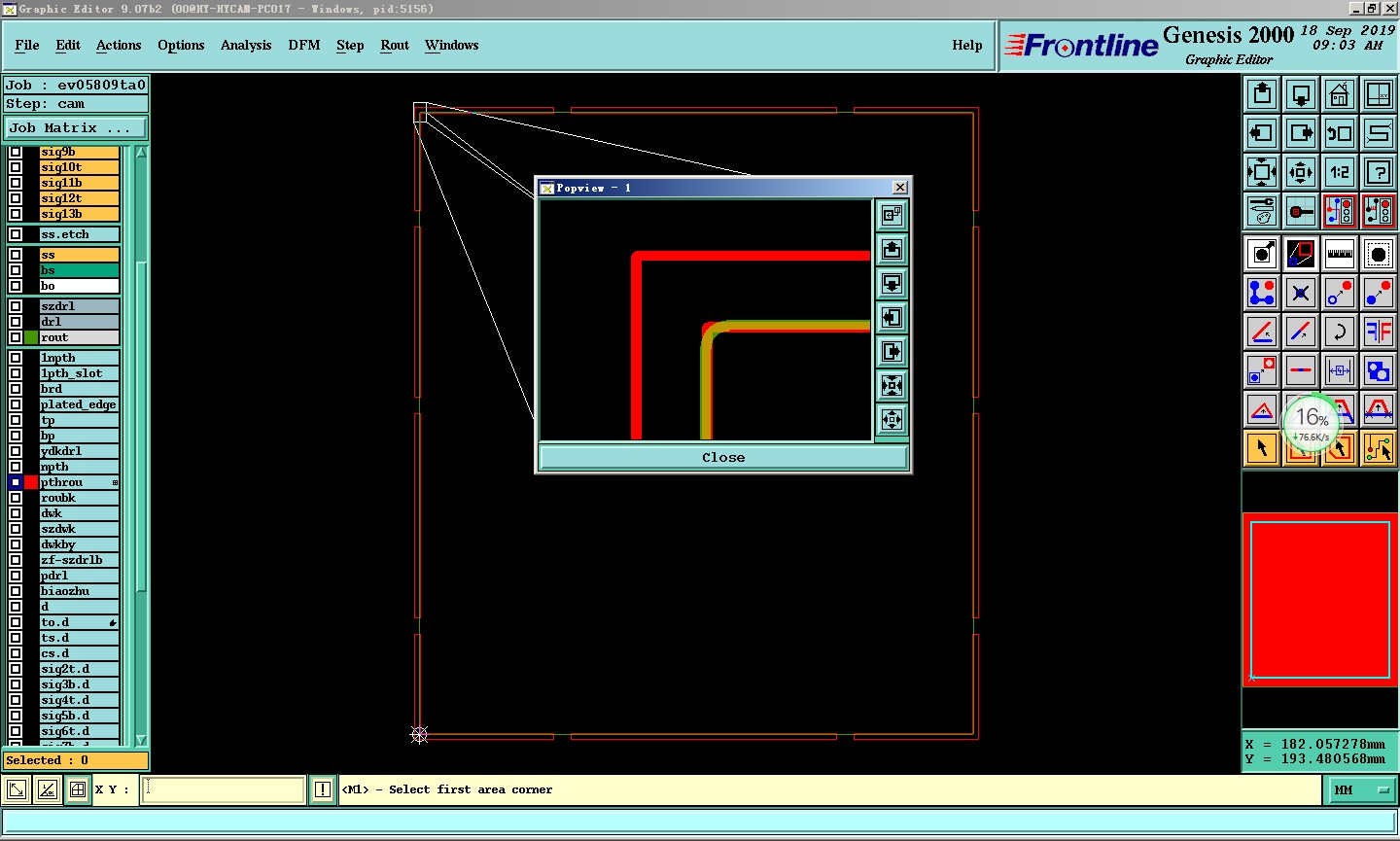This screenshot has width=1400, height=841.
Task: Toggle the sig4t.d layer checkbox
Action: tap(16, 700)
